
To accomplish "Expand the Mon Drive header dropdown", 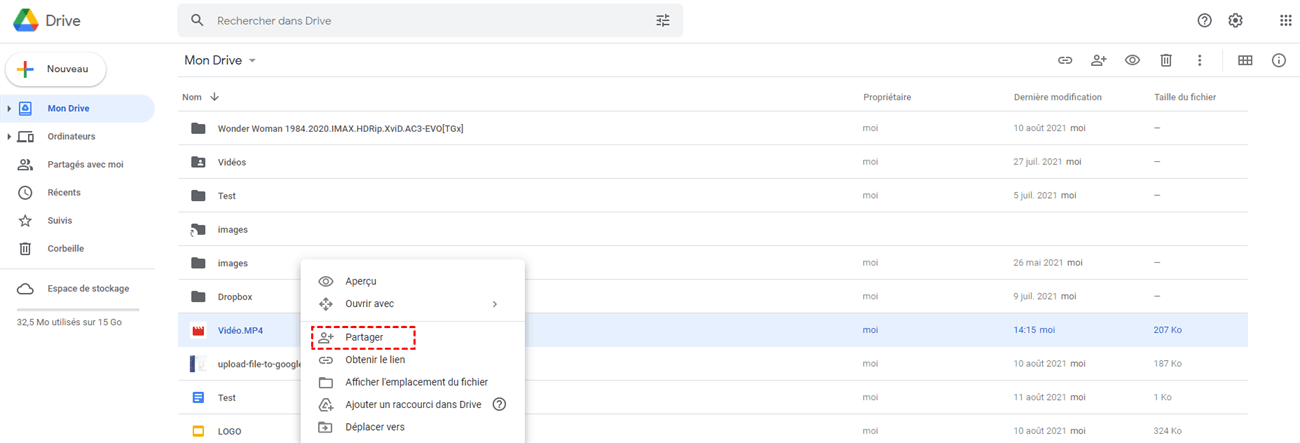I will click(x=253, y=61).
